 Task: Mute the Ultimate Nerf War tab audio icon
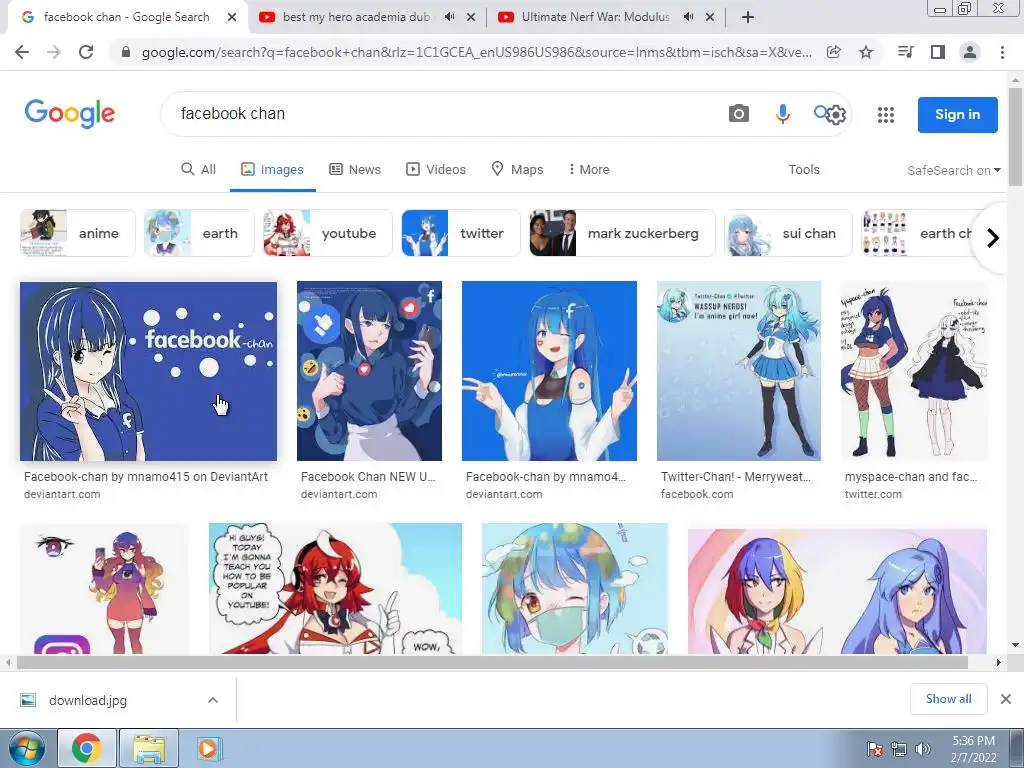point(688,17)
